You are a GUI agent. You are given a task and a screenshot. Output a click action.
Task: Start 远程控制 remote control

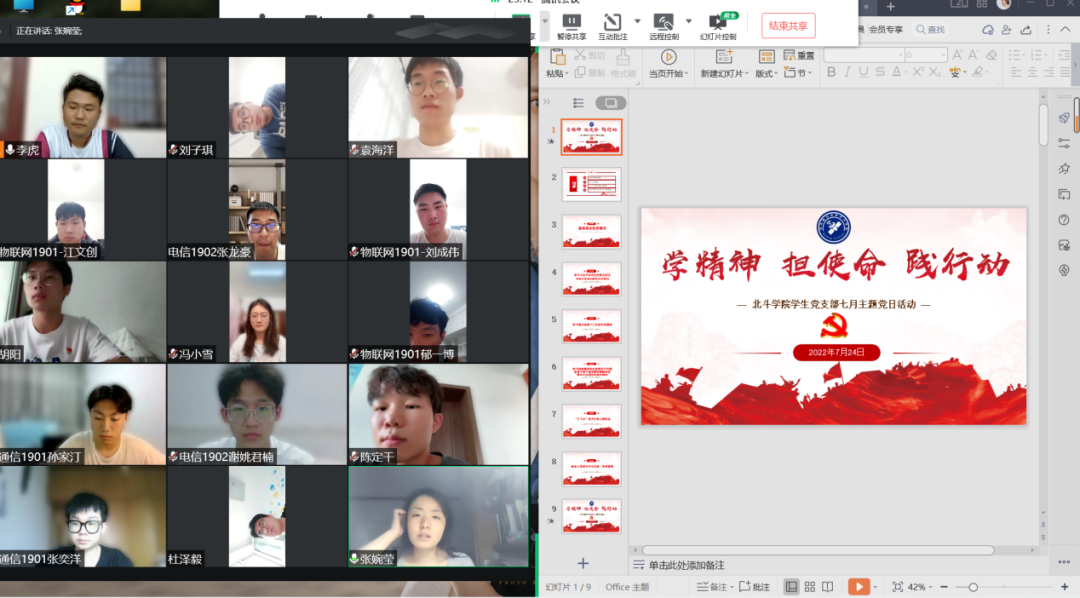tap(663, 26)
